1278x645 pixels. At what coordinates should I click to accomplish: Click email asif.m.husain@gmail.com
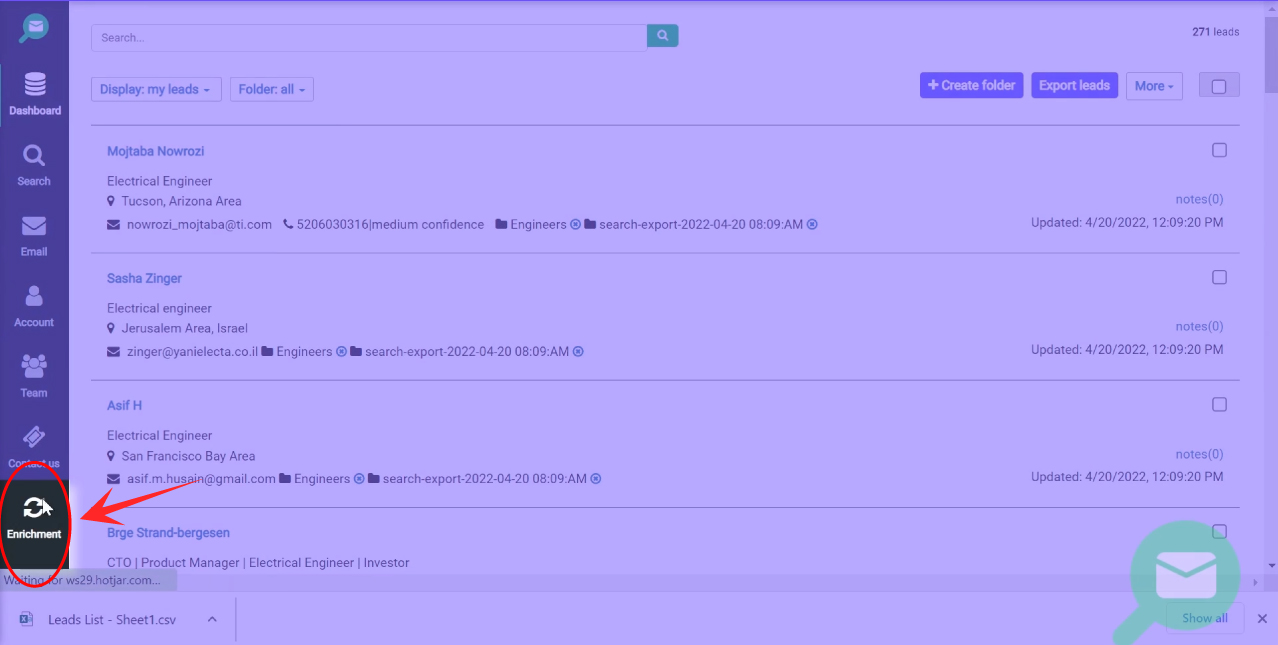pyautogui.click(x=201, y=479)
